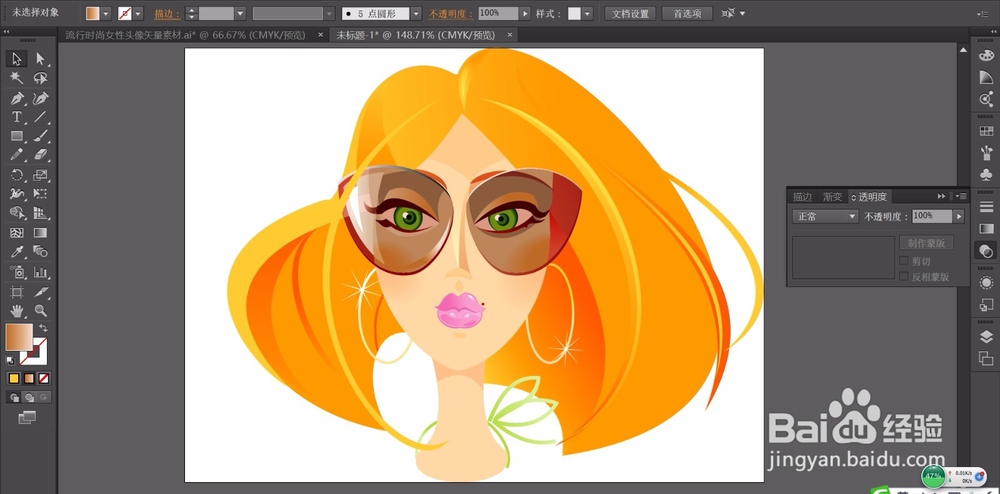
Task: Select the Eyedropper tool
Action: pyautogui.click(x=17, y=252)
